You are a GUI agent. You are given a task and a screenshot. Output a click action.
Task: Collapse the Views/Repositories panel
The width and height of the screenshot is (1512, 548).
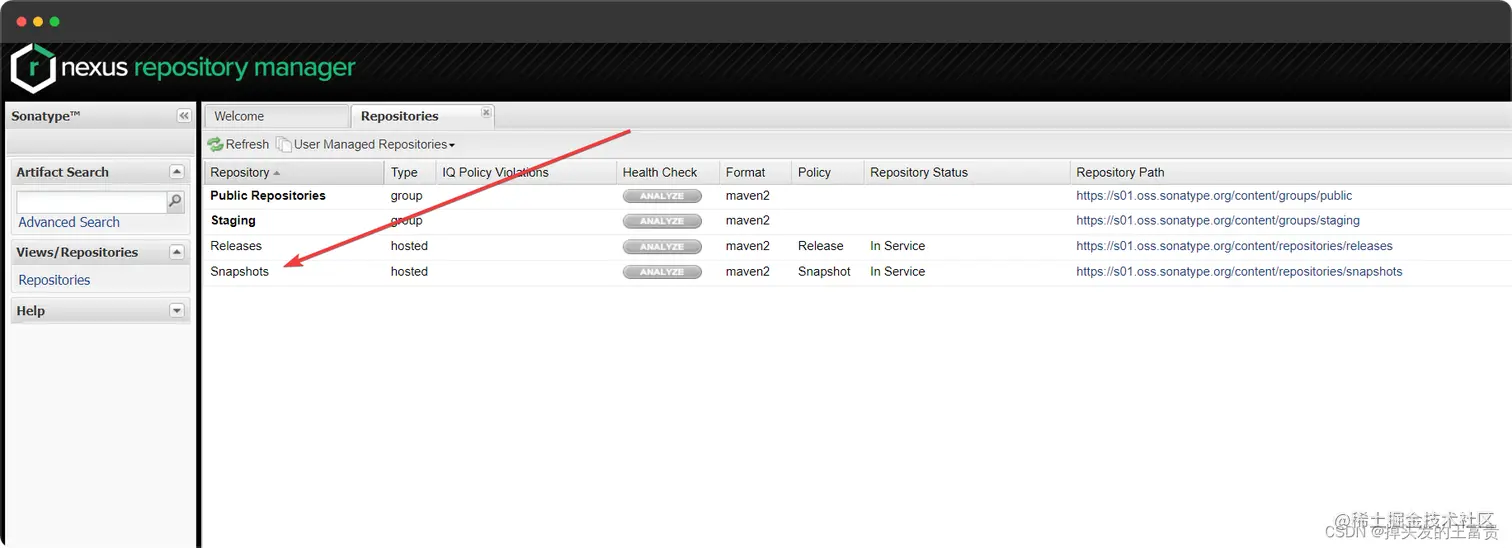tap(177, 252)
